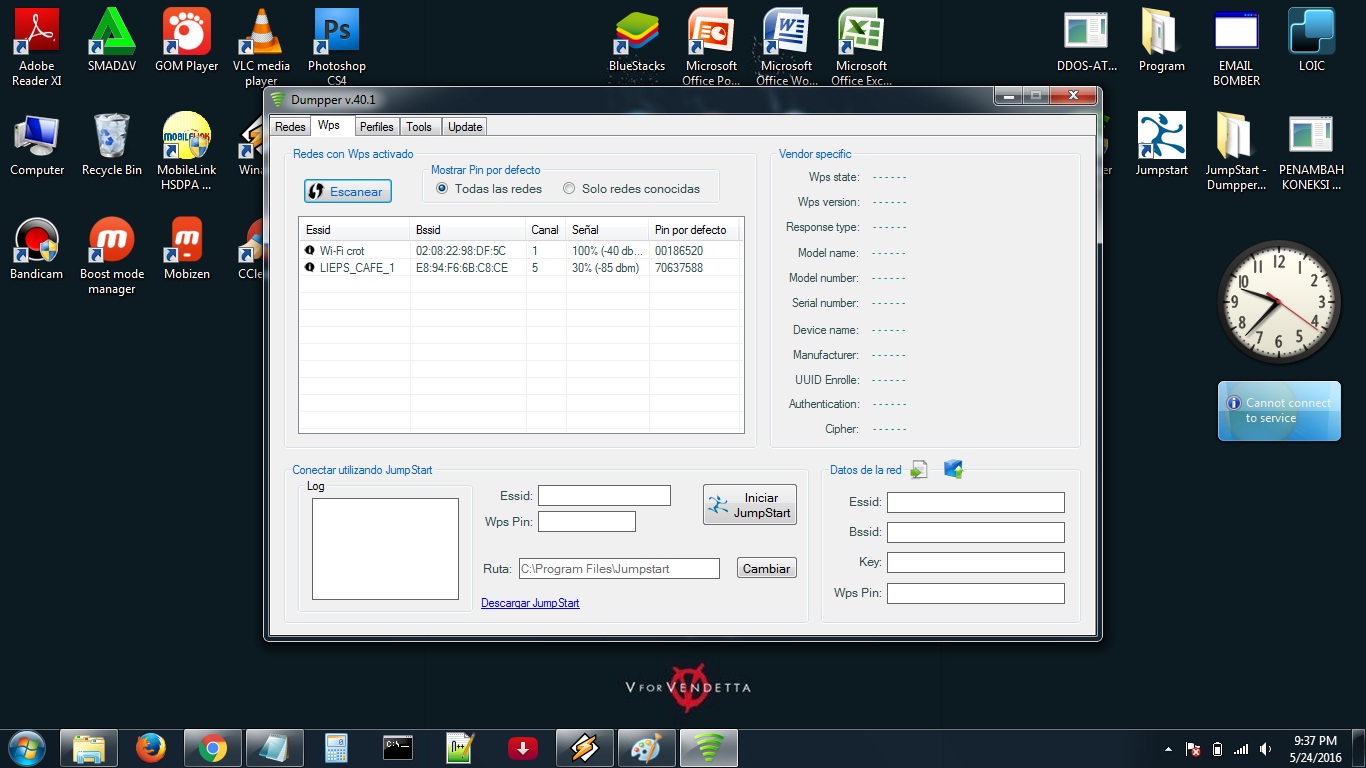Click BSSID E8:94:F6:6B:C8:CE
The height and width of the screenshot is (768, 1366).
coord(462,268)
